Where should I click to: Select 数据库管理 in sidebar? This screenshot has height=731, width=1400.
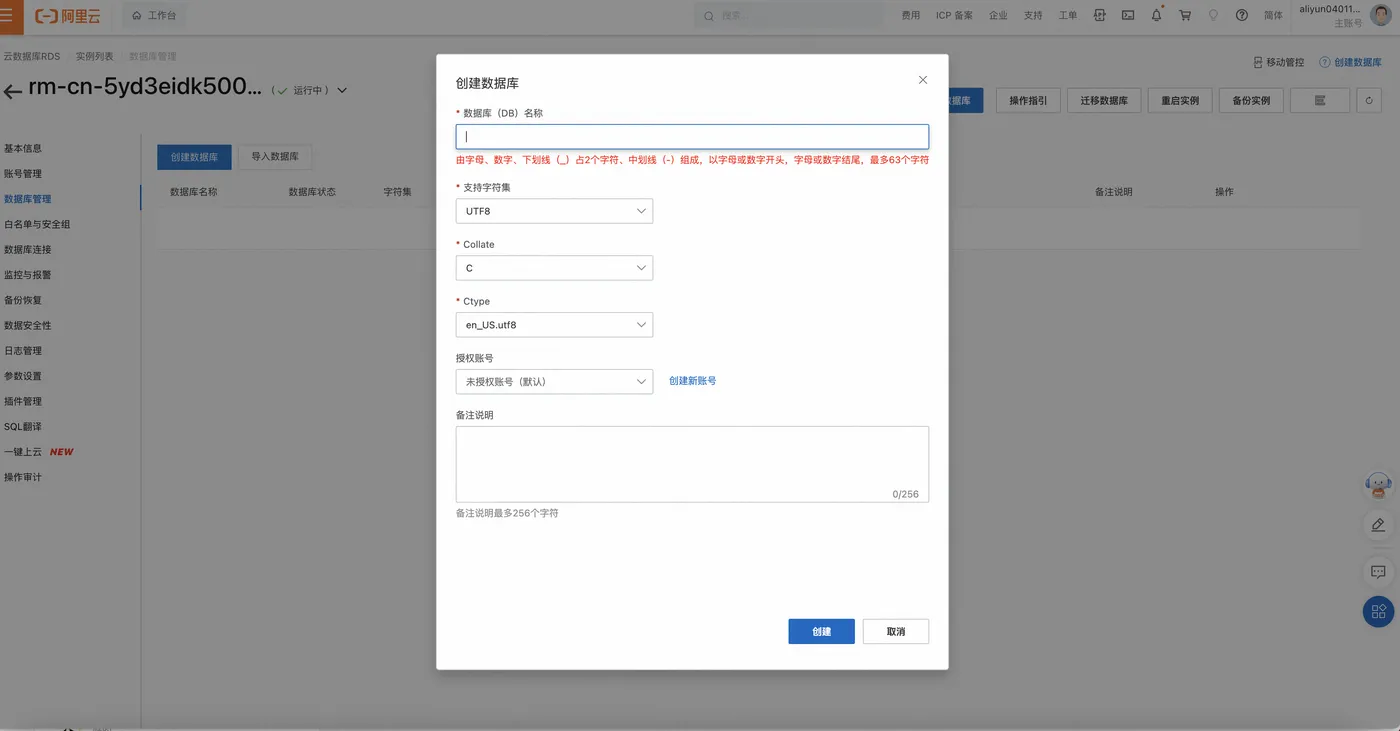pos(28,199)
